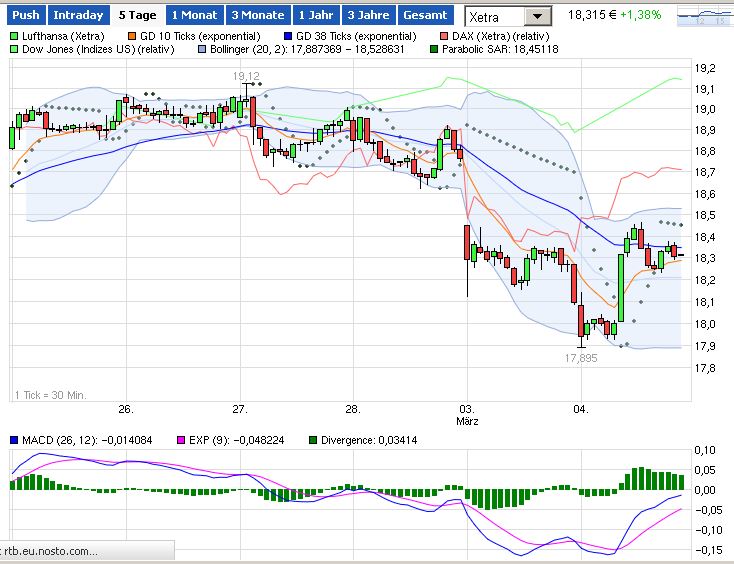Click the 17,8 price axis label
The height and width of the screenshot is (564, 734).
point(705,368)
